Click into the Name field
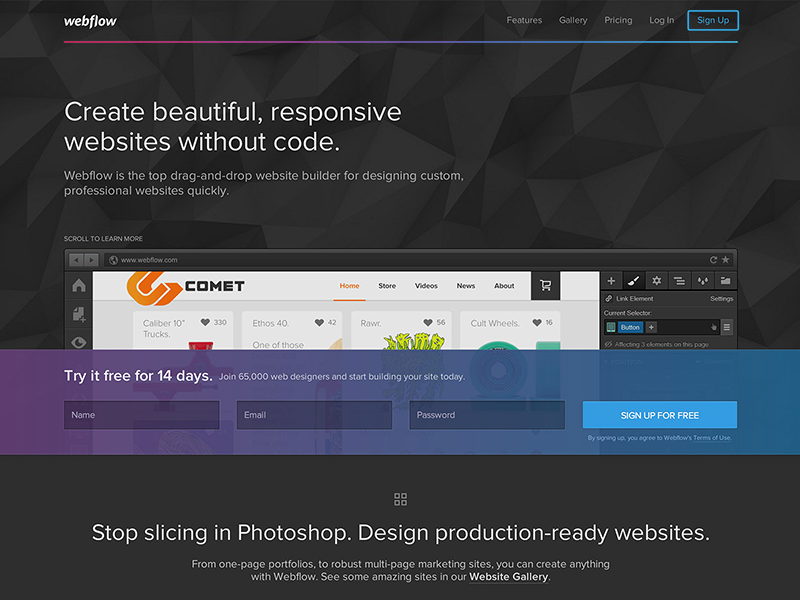800x600 pixels. tap(141, 415)
